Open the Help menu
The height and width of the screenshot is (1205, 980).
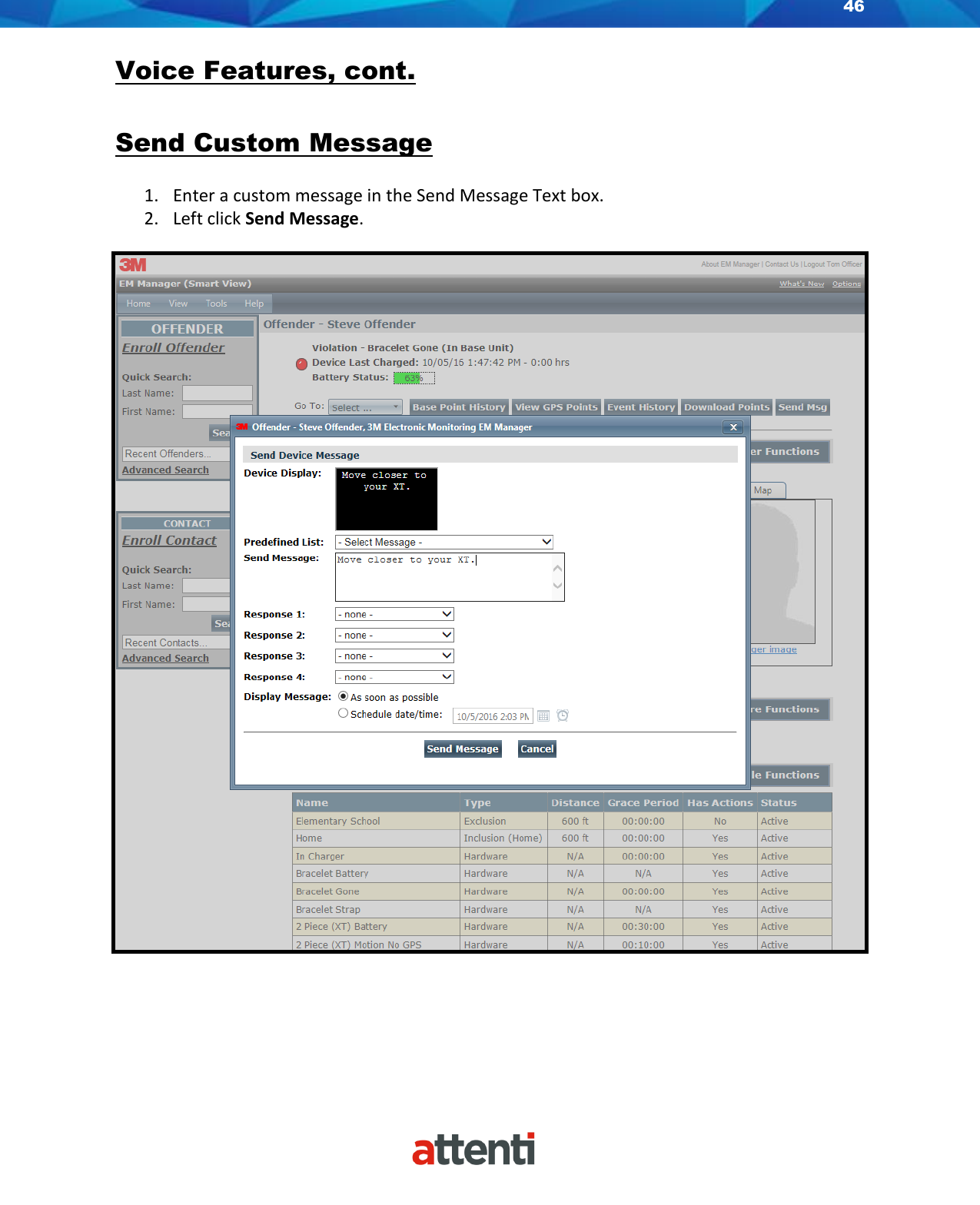pos(254,304)
